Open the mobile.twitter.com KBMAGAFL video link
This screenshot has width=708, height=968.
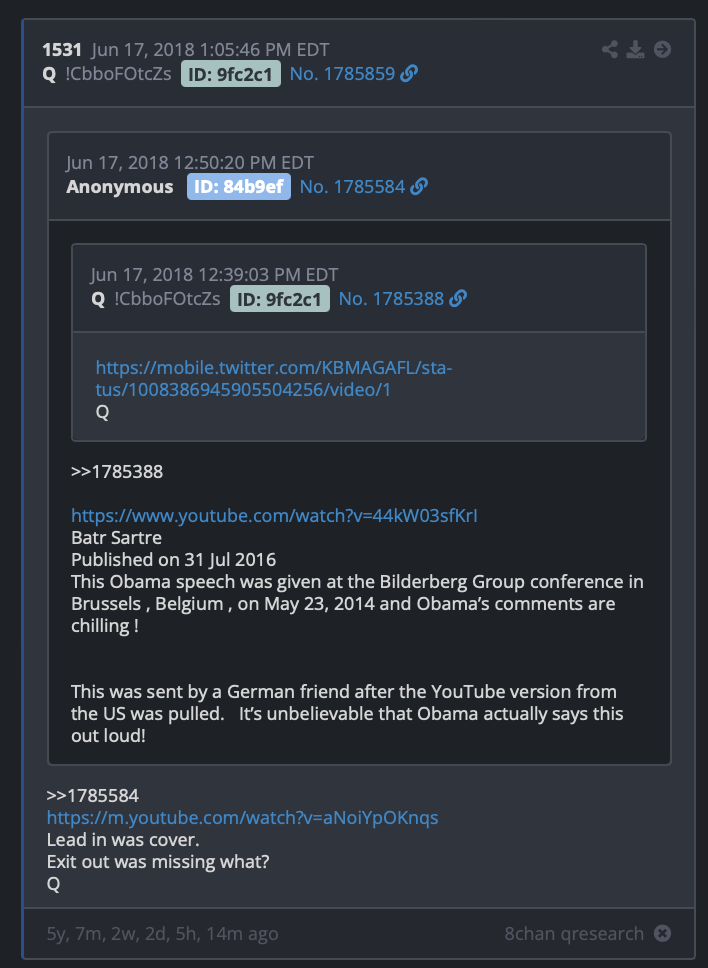click(x=274, y=379)
